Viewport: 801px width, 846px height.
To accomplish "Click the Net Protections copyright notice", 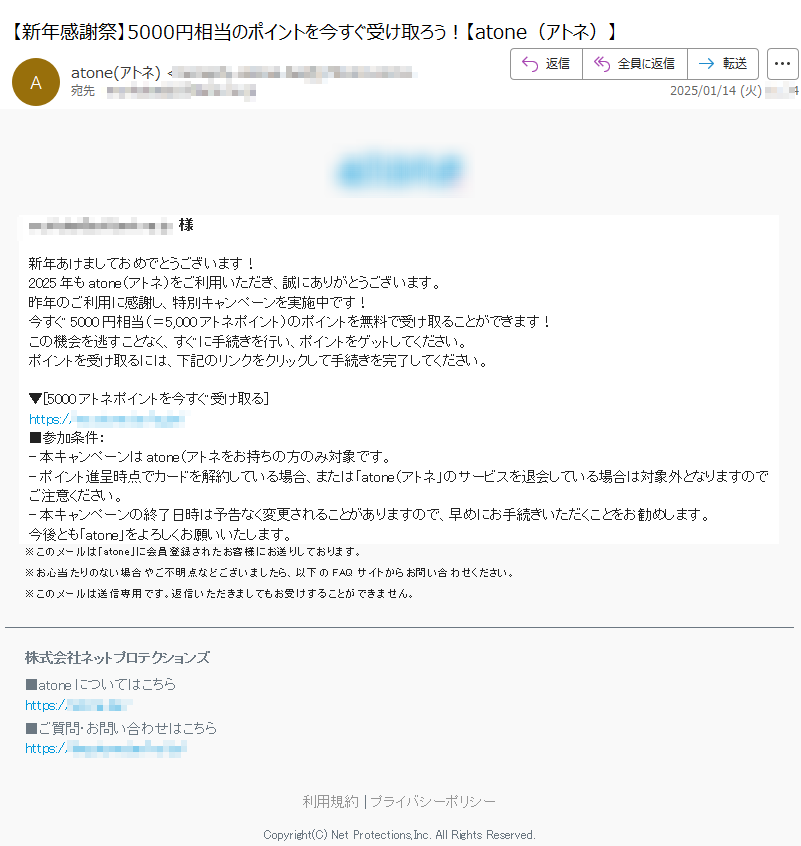I will click(399, 835).
